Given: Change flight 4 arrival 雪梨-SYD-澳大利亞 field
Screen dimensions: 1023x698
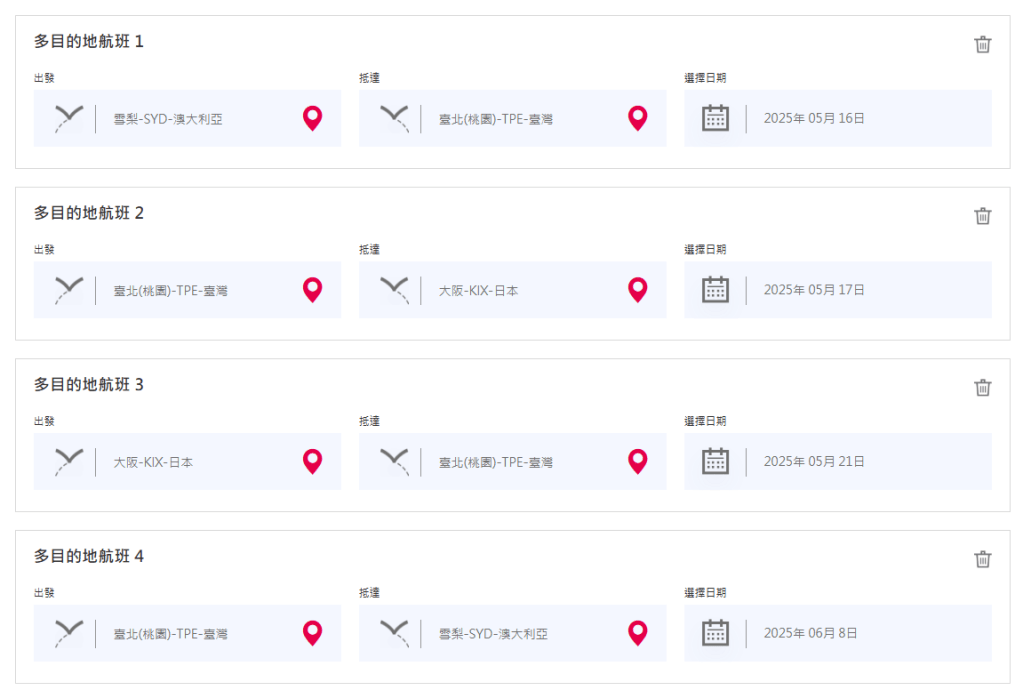Looking at the screenshot, I should tap(493, 634).
